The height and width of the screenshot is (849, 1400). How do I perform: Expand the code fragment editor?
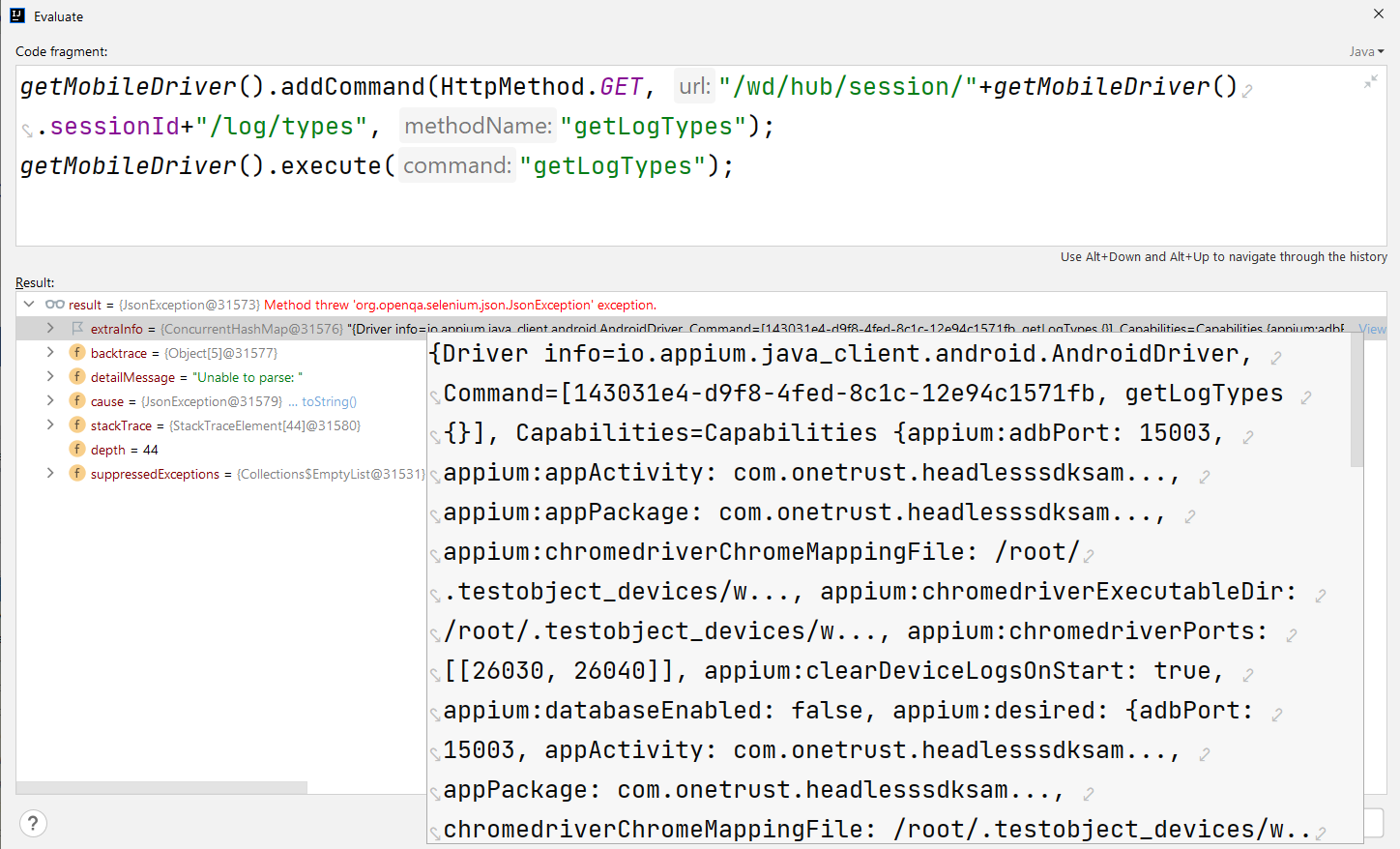(x=1371, y=82)
